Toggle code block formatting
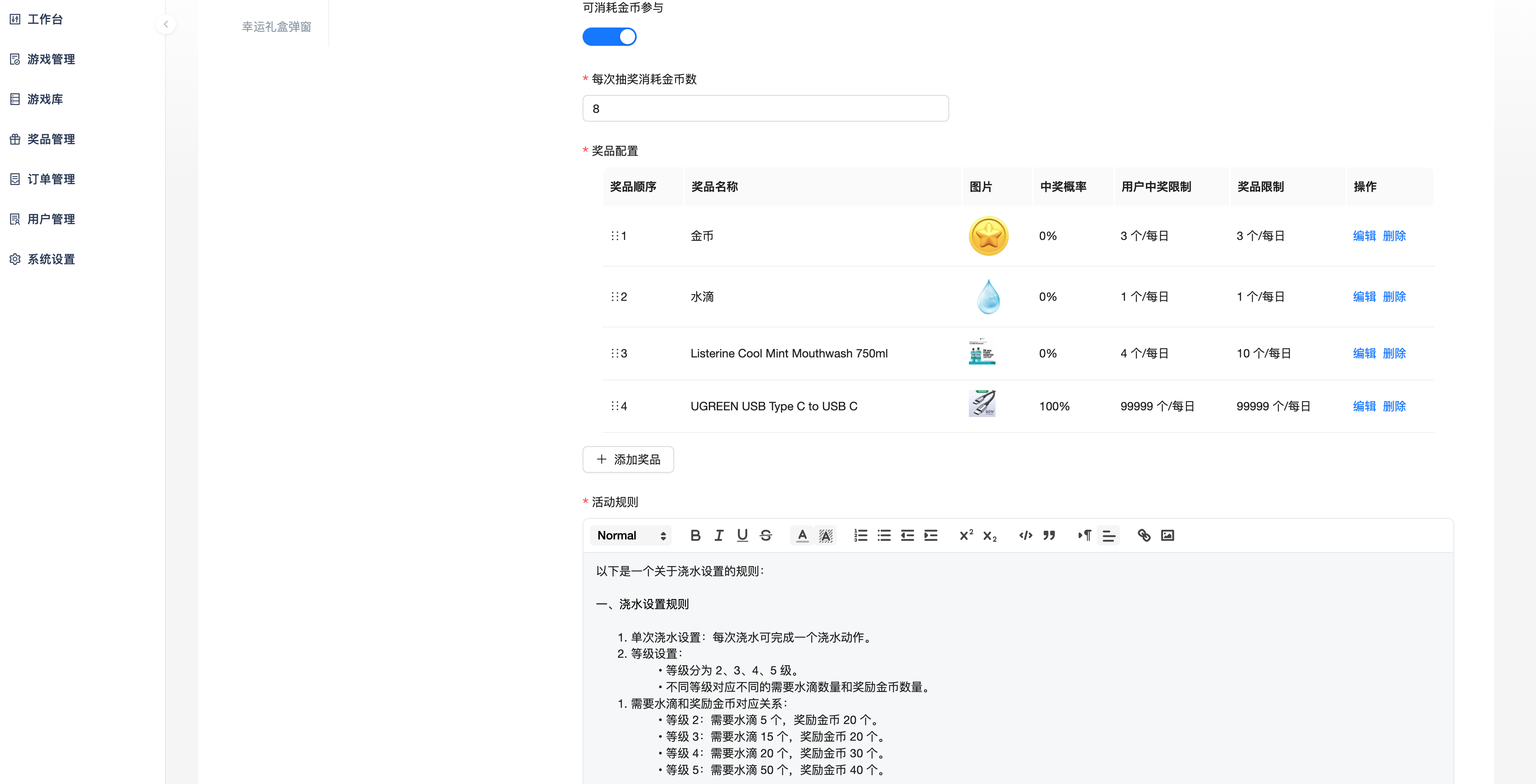 [1026, 535]
